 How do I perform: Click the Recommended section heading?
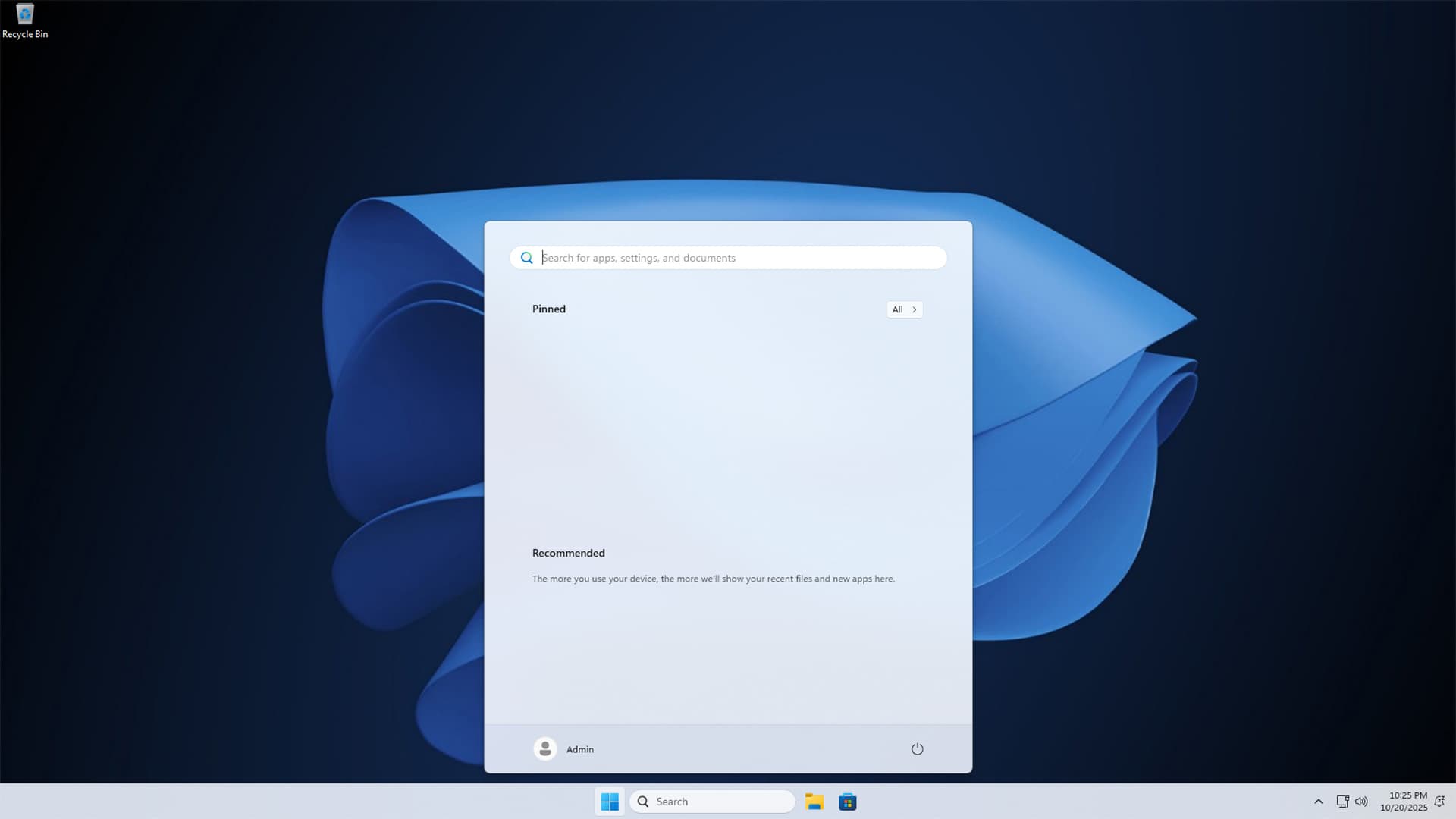568,553
